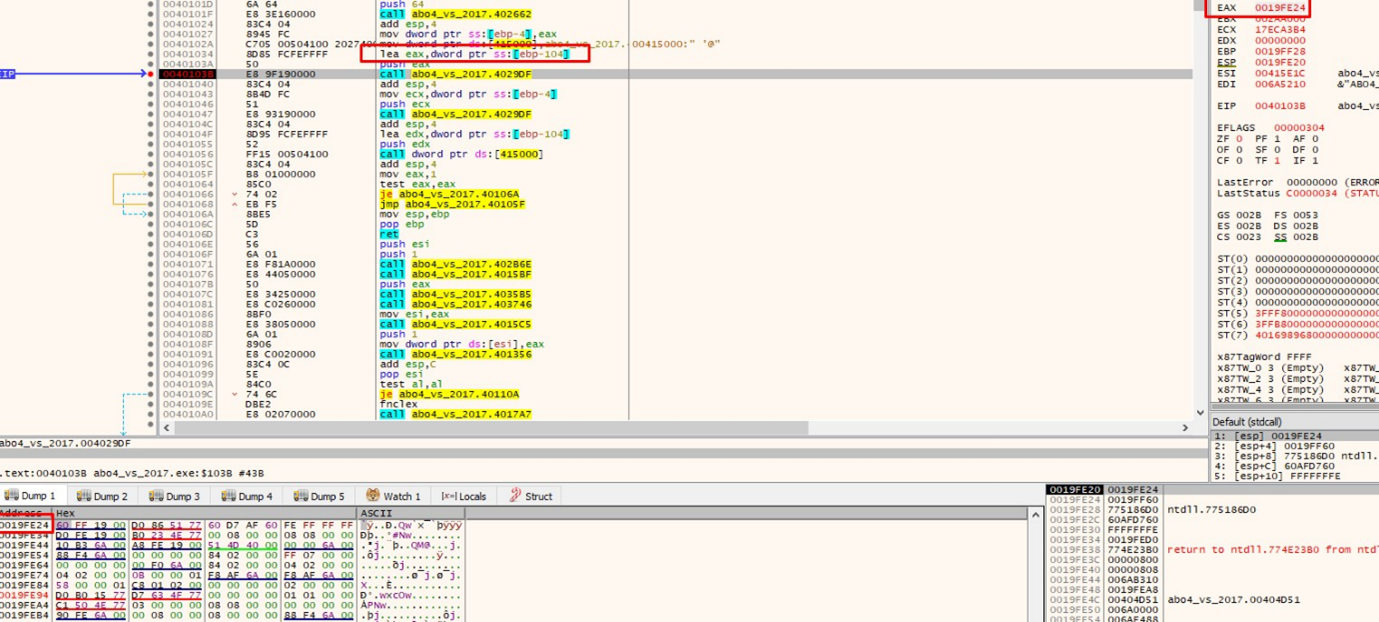
Task: Select argument row '5: [esp+10] FFFFFFFE'
Action: point(1295,476)
